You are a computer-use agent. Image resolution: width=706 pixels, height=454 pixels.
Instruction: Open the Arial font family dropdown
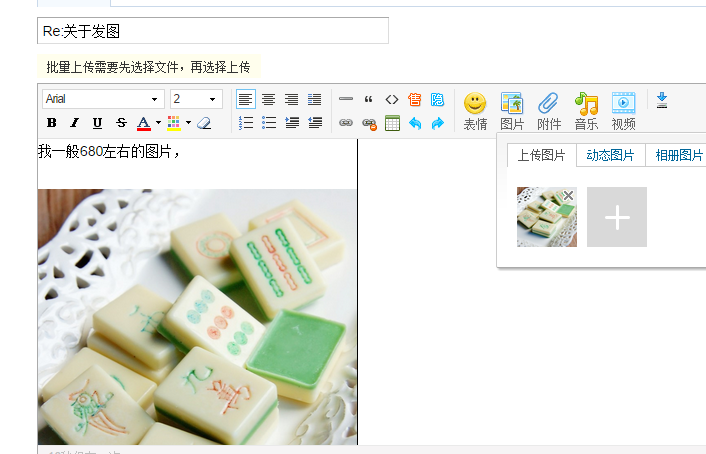(x=103, y=99)
